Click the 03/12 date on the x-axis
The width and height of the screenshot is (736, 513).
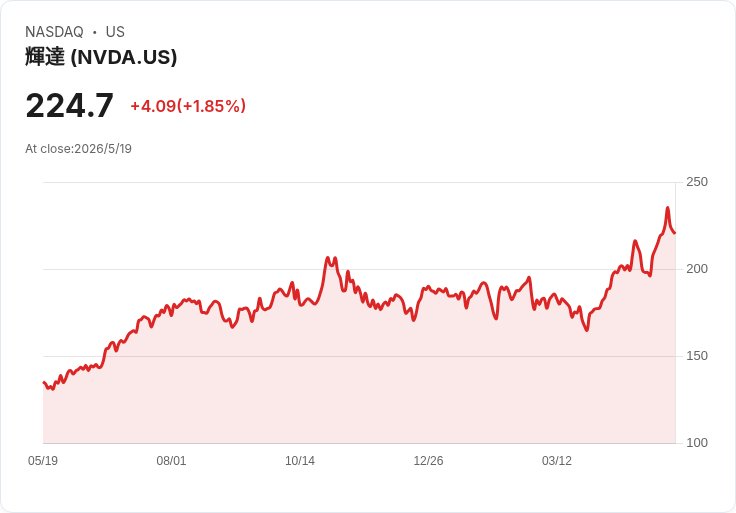(x=557, y=461)
